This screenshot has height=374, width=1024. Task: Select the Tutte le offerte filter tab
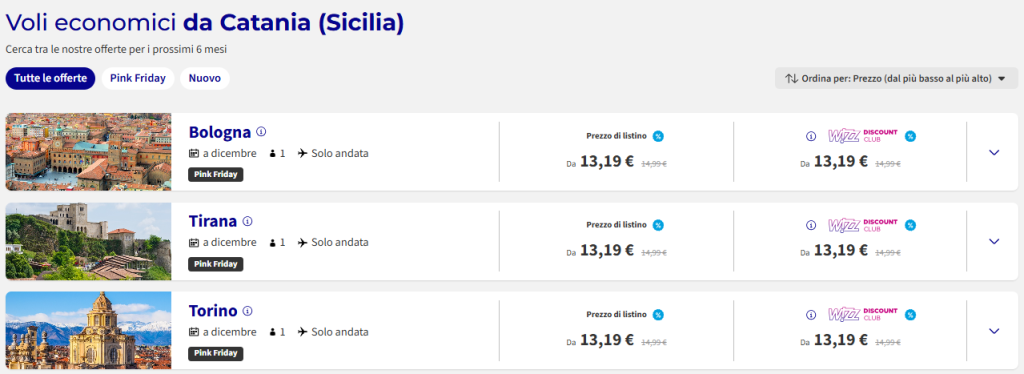click(x=50, y=78)
